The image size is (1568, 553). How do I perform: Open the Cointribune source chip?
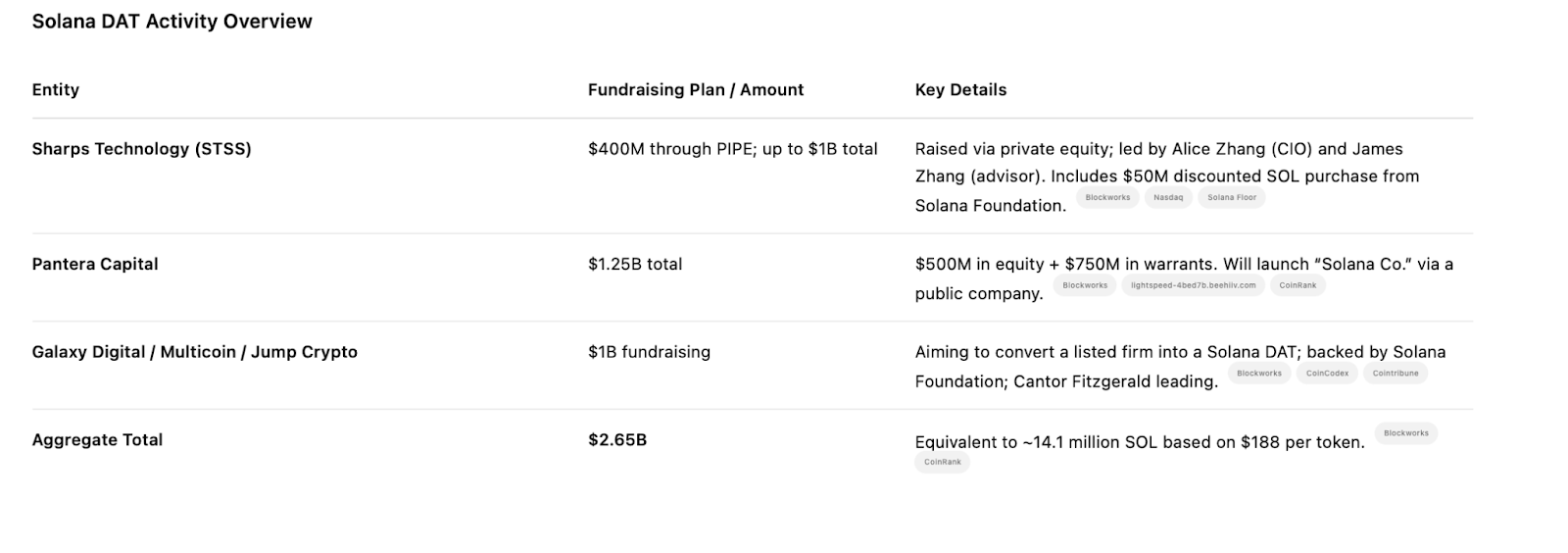point(1396,374)
